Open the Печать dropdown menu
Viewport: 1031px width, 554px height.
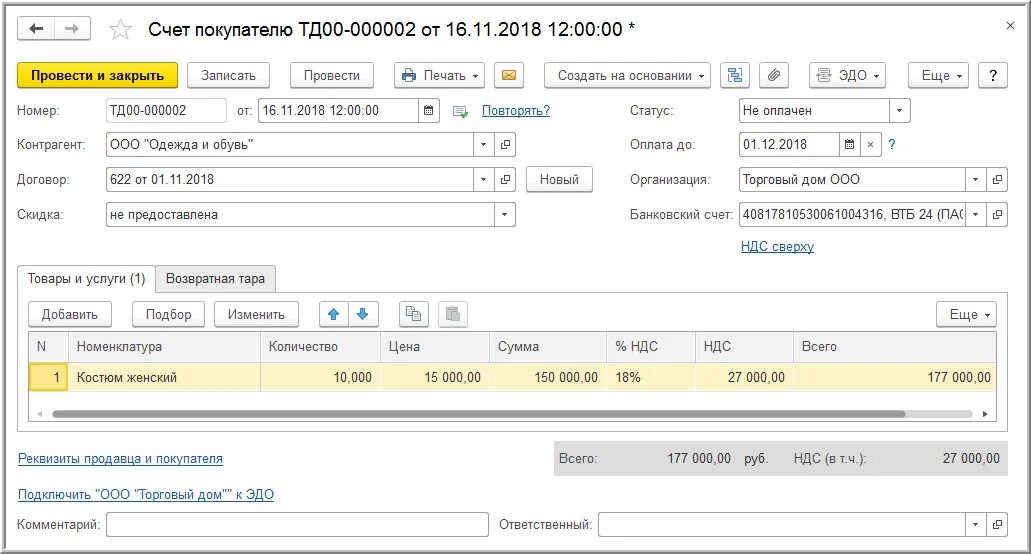[x=440, y=76]
